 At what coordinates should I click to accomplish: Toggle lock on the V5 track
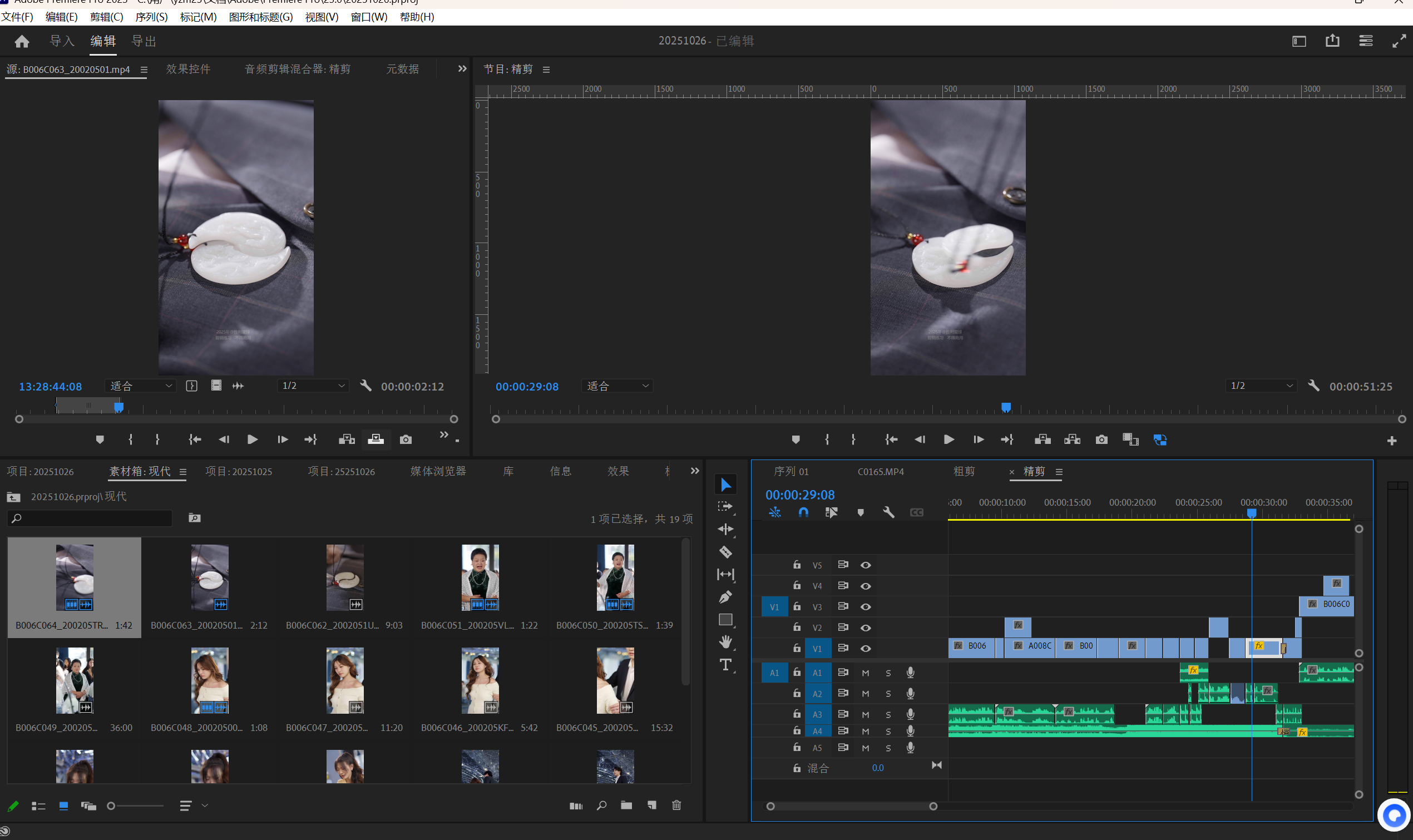(797, 565)
